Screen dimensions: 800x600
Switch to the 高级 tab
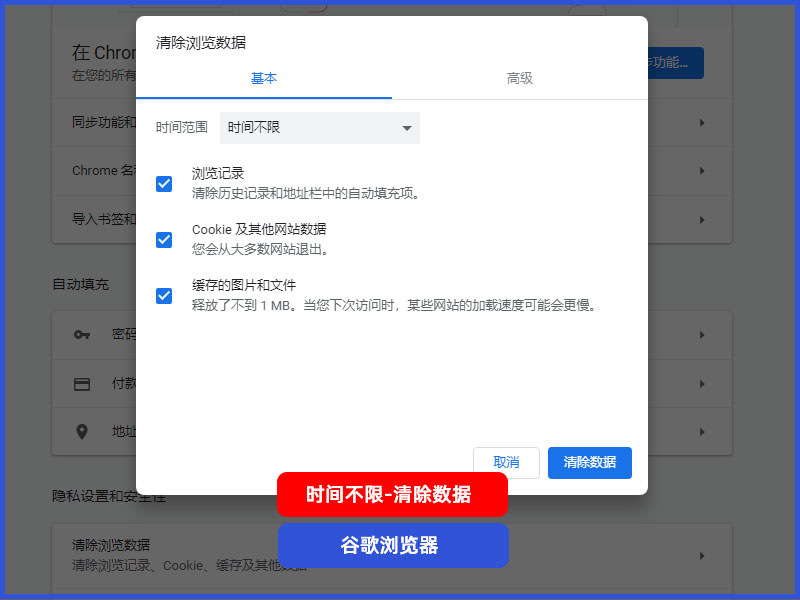click(520, 78)
